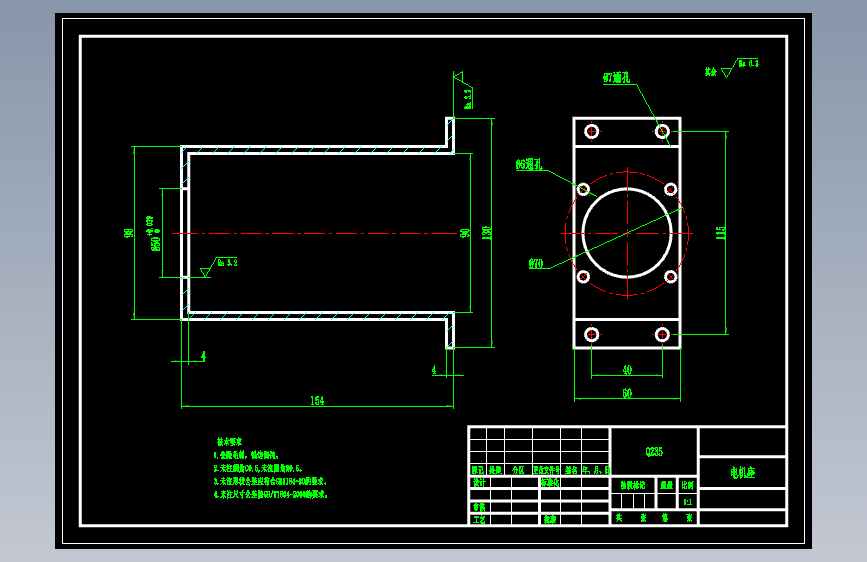
Task: Click the 1:1 scale value
Action: (x=687, y=502)
